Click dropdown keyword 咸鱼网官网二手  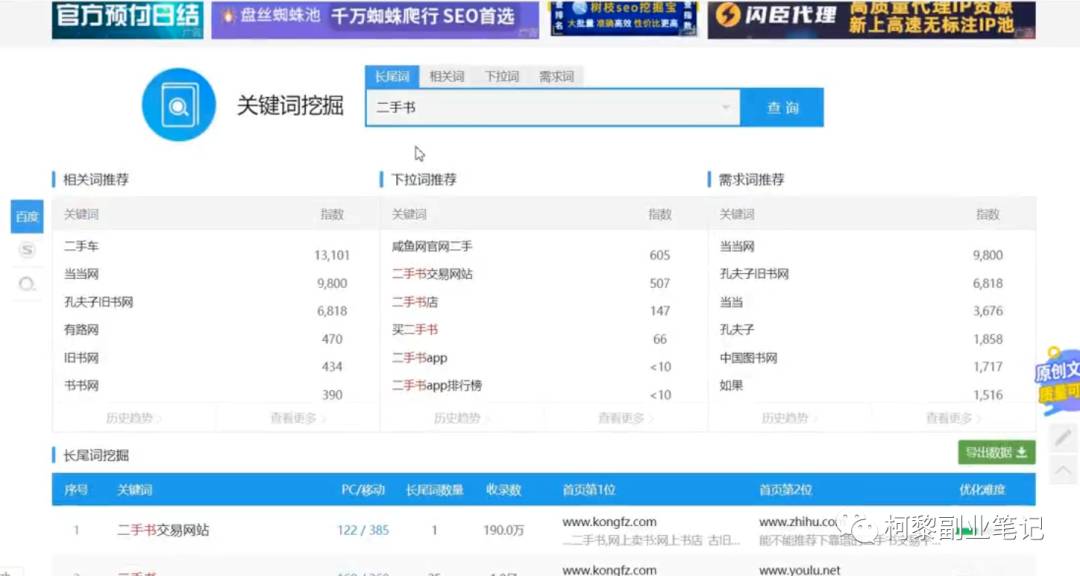(432, 246)
